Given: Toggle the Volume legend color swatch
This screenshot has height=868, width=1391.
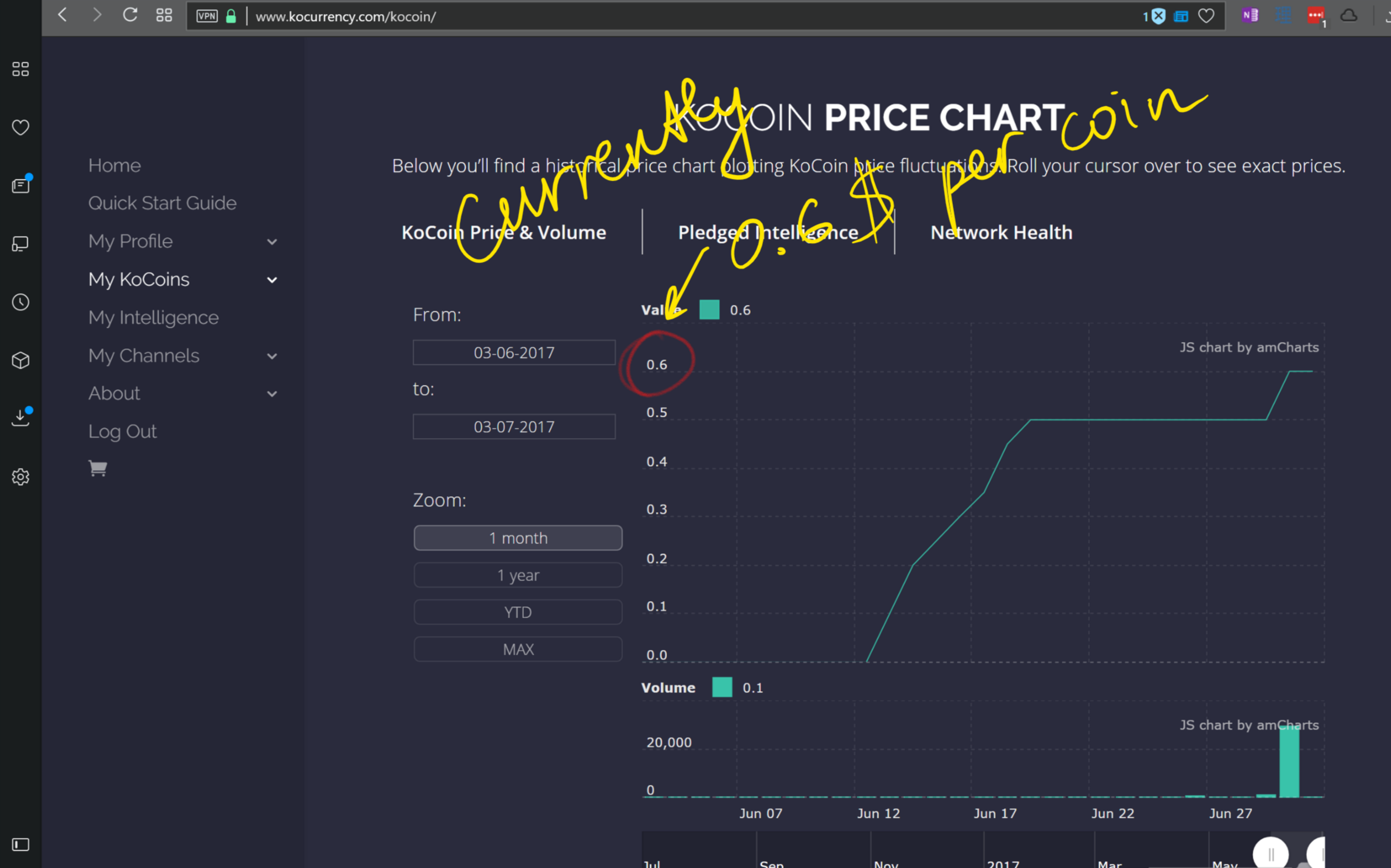Looking at the screenshot, I should pos(722,687).
